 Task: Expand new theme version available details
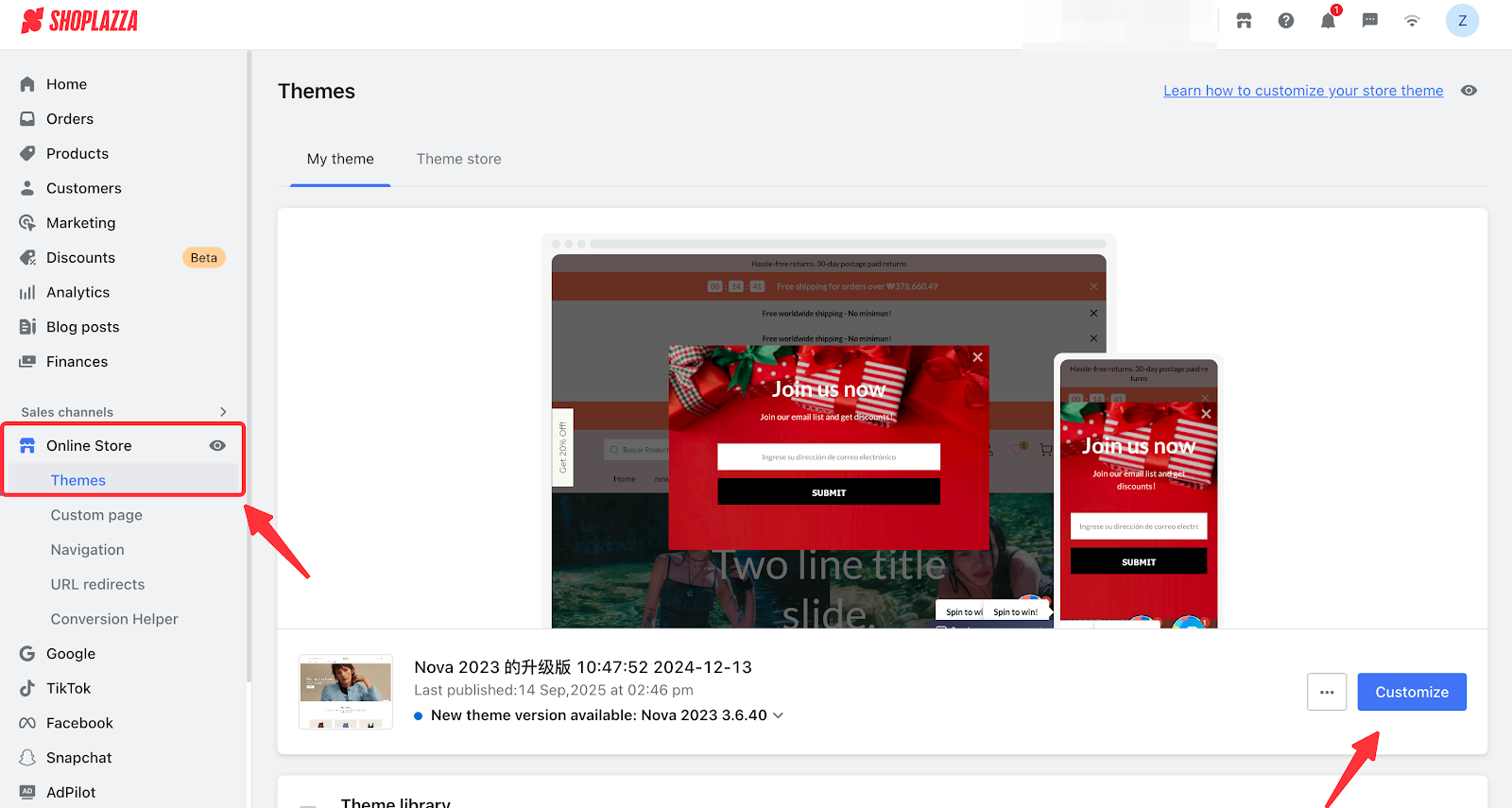point(779,715)
